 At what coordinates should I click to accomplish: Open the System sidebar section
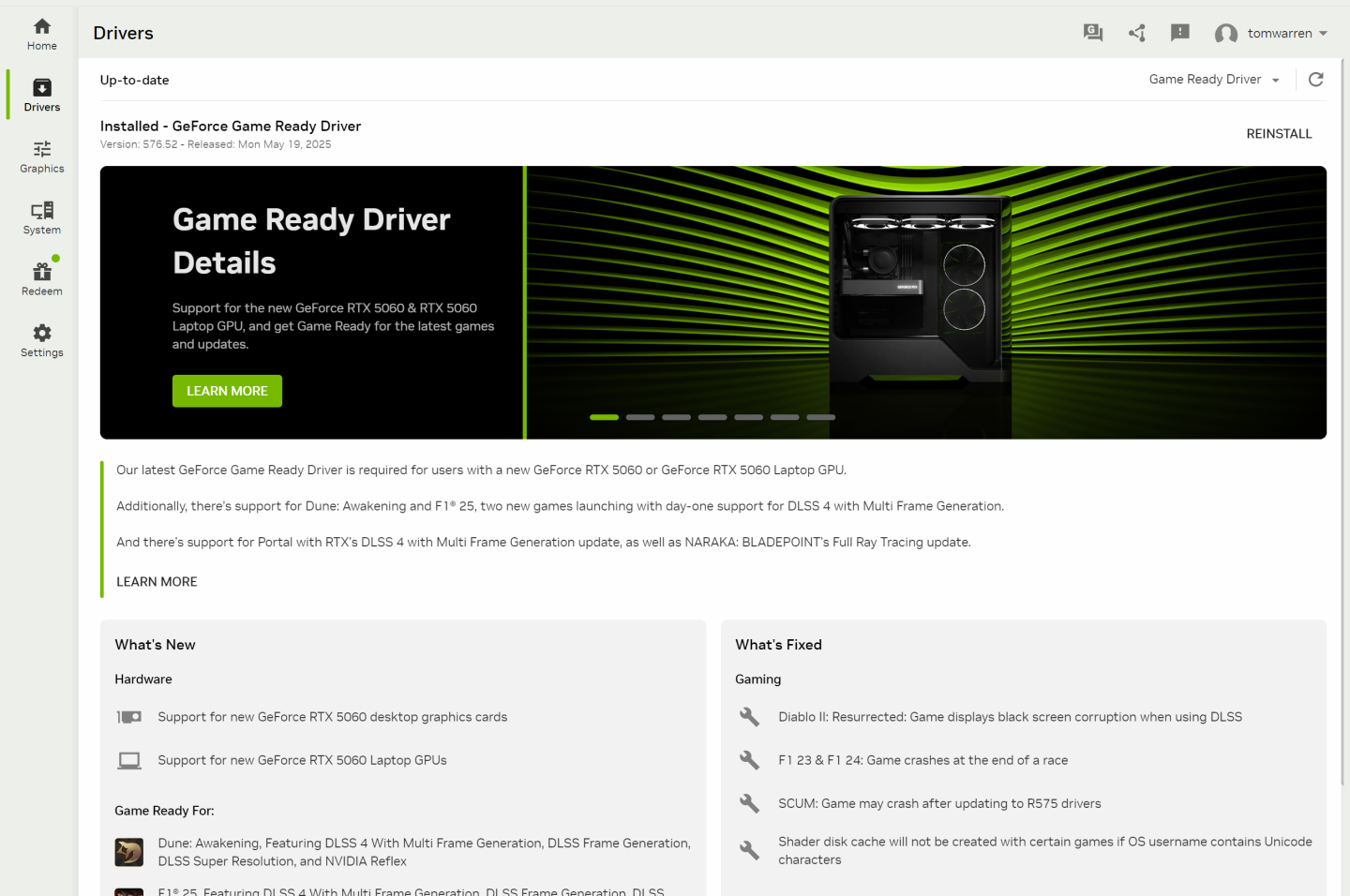tap(41, 218)
